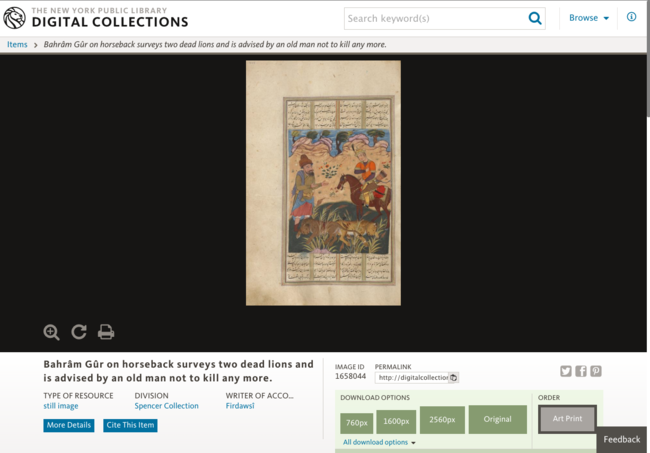Order an Art Print

(567, 419)
